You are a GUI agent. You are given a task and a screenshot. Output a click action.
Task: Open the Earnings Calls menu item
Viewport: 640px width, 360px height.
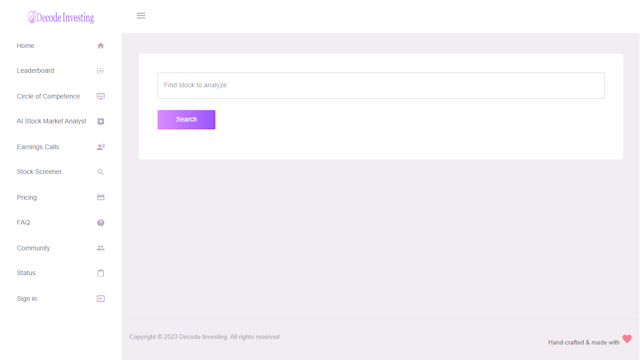[60, 147]
